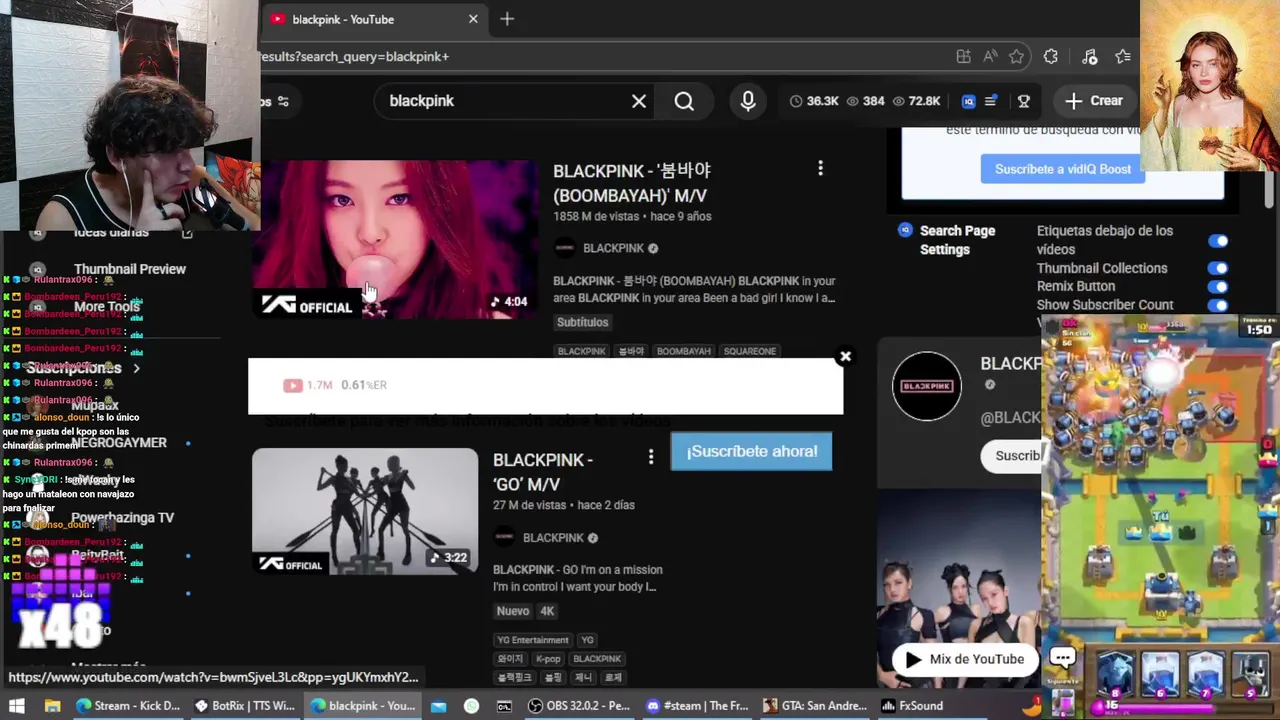
Task: Click the BLACKPINK channel round avatar
Action: tap(927, 386)
